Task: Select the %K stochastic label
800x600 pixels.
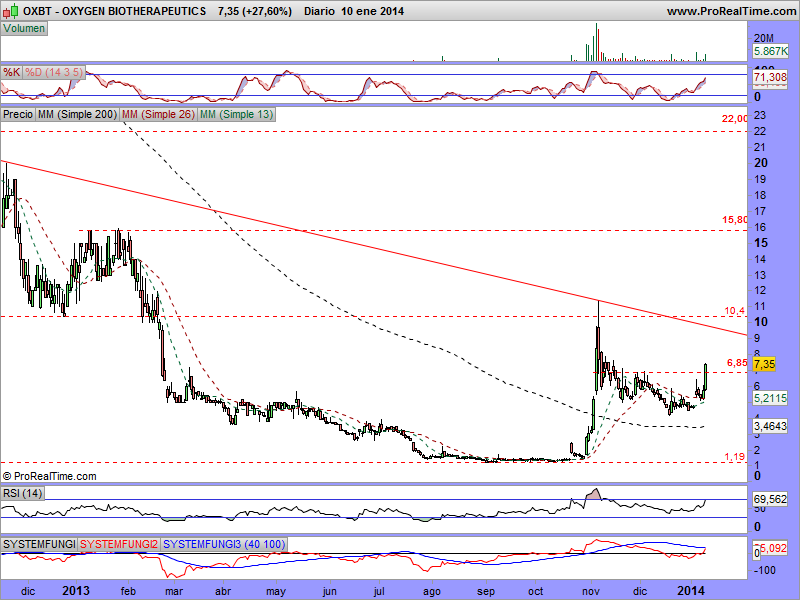Action: pyautogui.click(x=11, y=72)
